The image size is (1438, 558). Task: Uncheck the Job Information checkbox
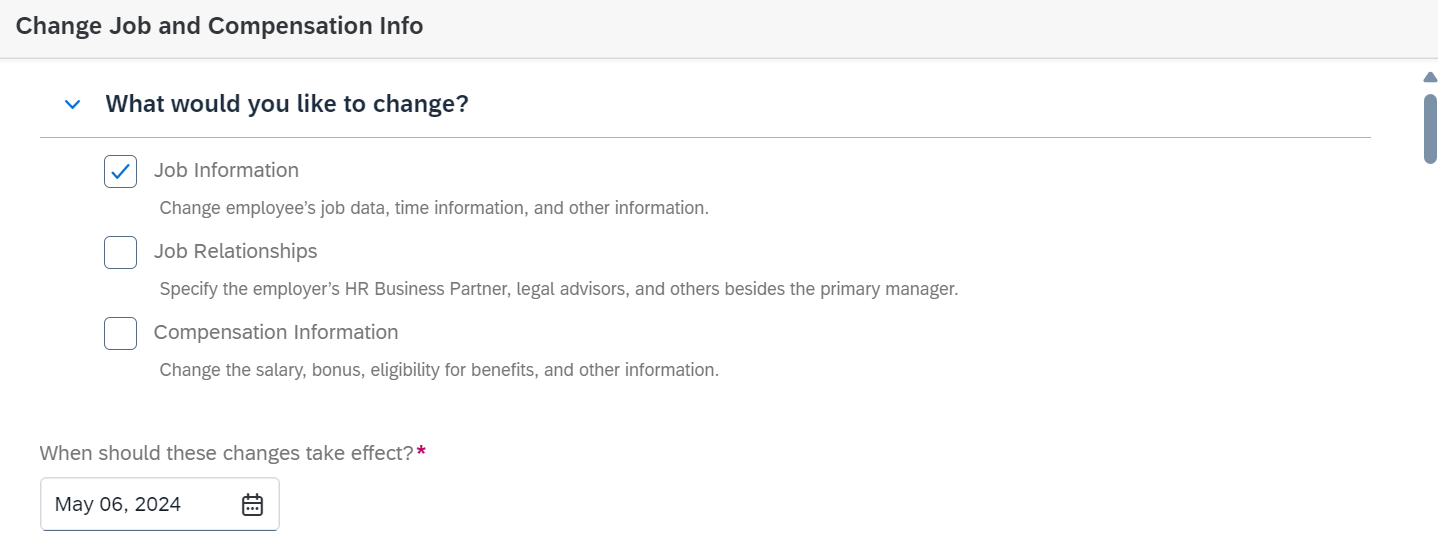pyautogui.click(x=120, y=171)
